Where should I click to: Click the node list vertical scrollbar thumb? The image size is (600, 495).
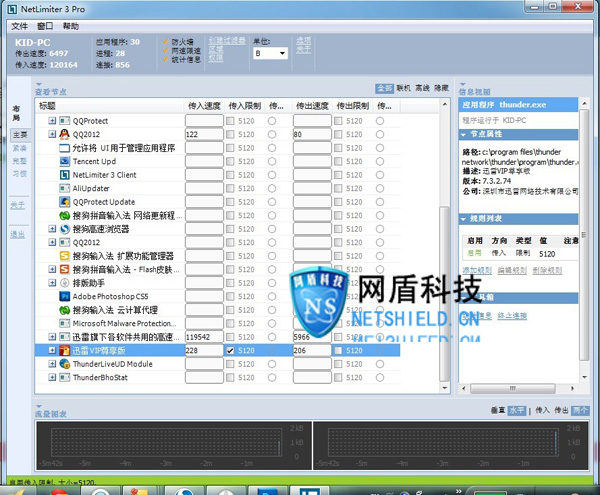(444, 294)
